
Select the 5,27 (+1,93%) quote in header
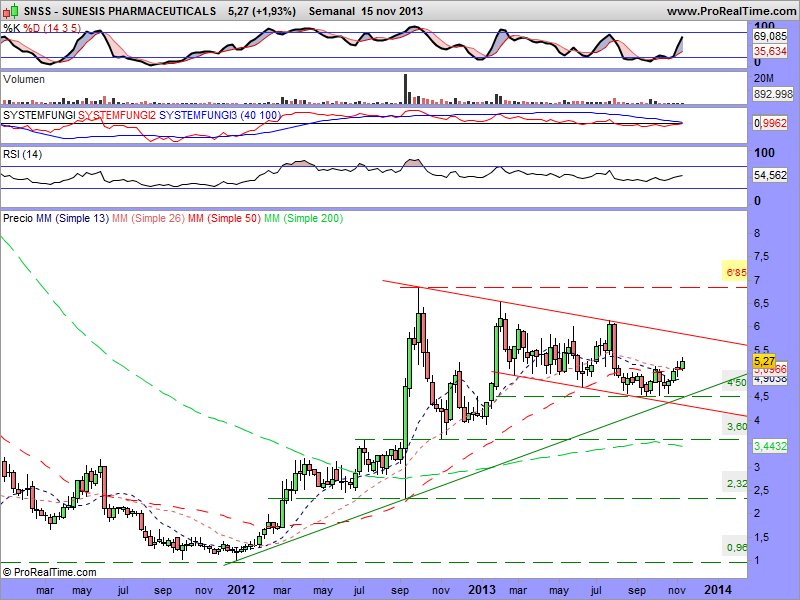tap(262, 11)
